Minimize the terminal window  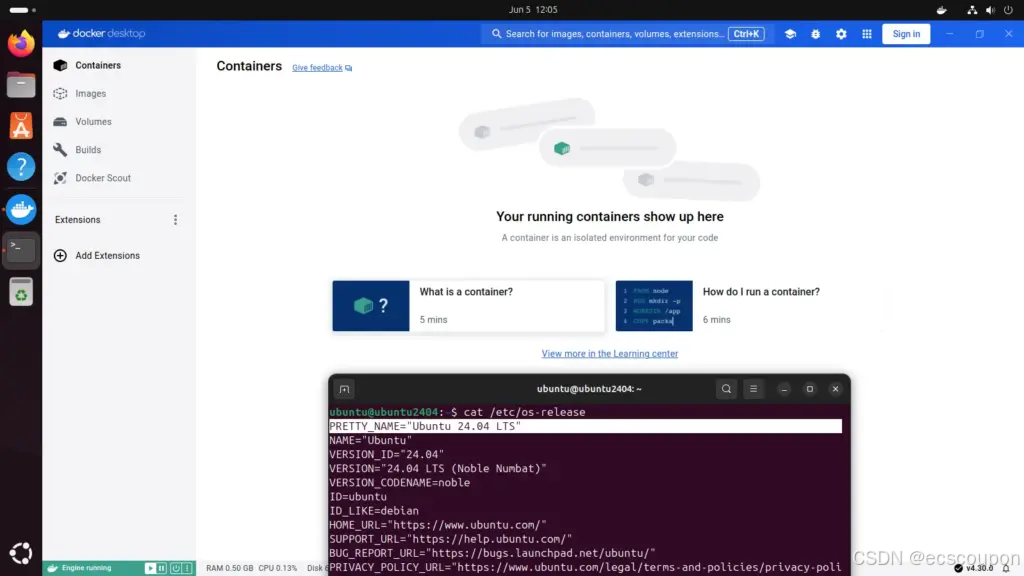(784, 389)
